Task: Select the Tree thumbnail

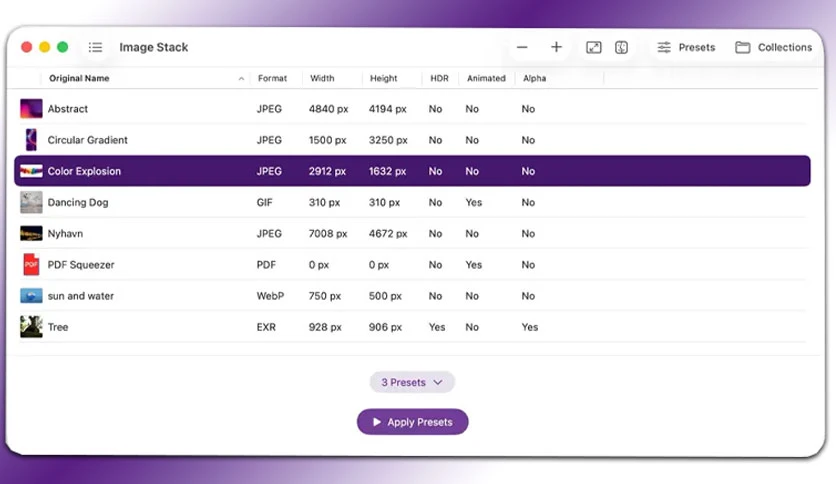Action: 31,327
